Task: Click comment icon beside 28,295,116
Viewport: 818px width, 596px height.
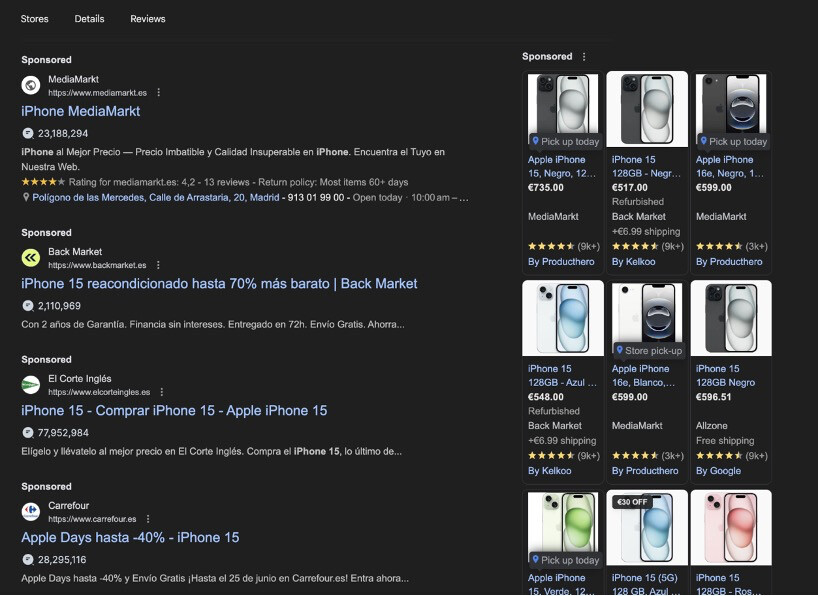Action: click(28, 559)
